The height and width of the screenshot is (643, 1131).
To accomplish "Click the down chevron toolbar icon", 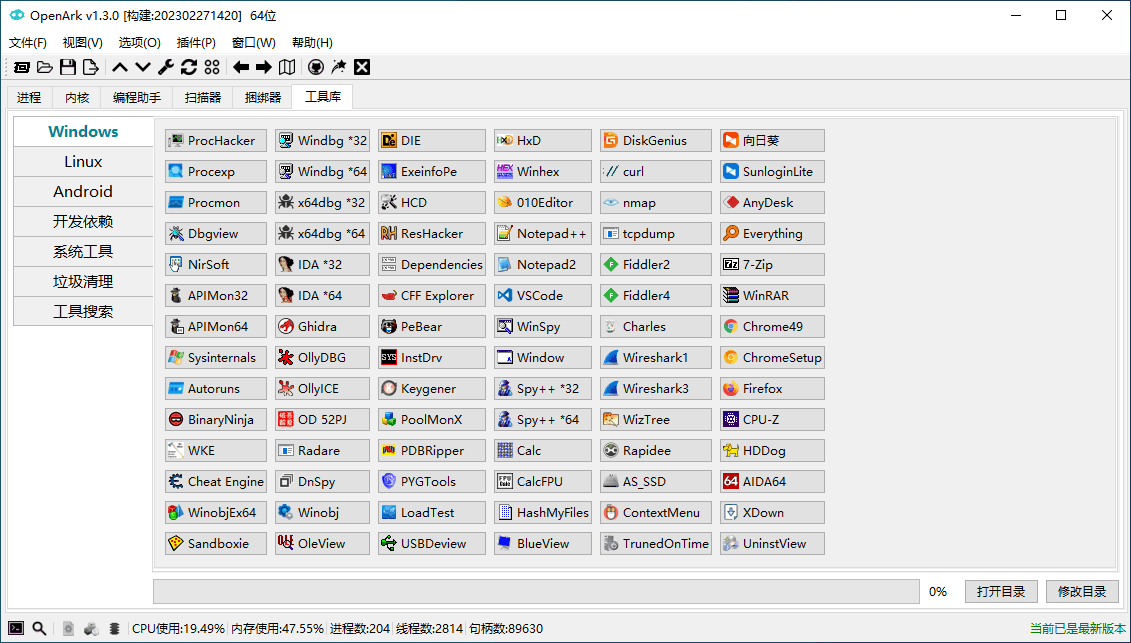I will point(143,67).
